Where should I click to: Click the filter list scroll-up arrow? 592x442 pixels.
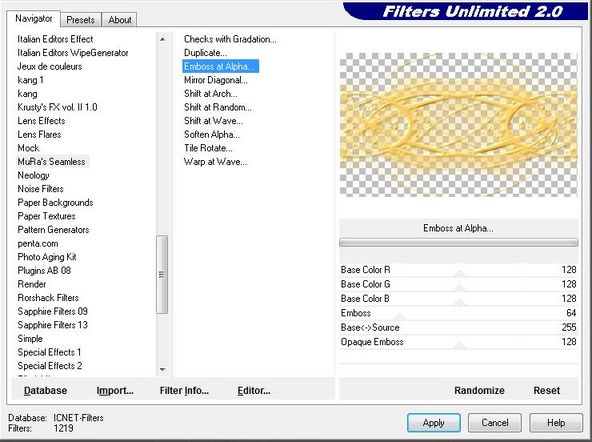coord(162,39)
